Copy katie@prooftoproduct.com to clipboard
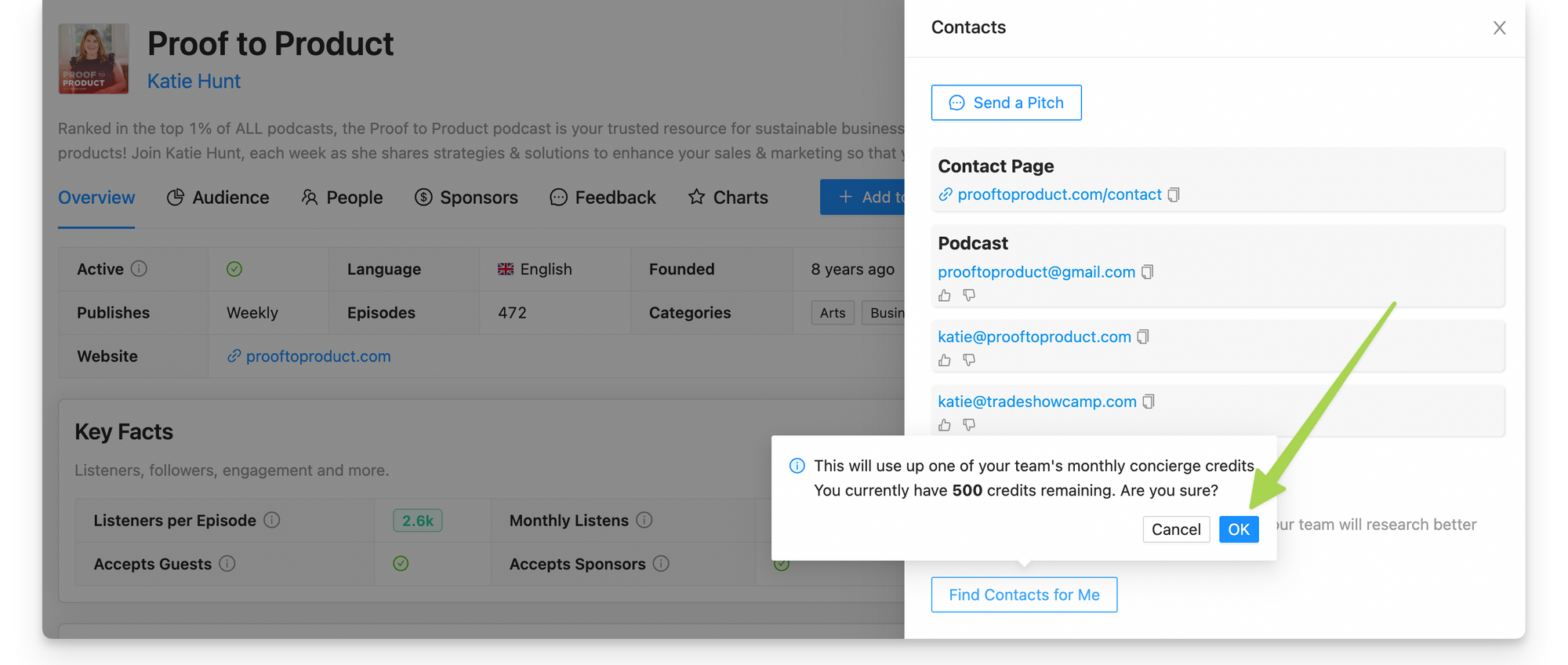The image size is (1568, 665). (1143, 336)
